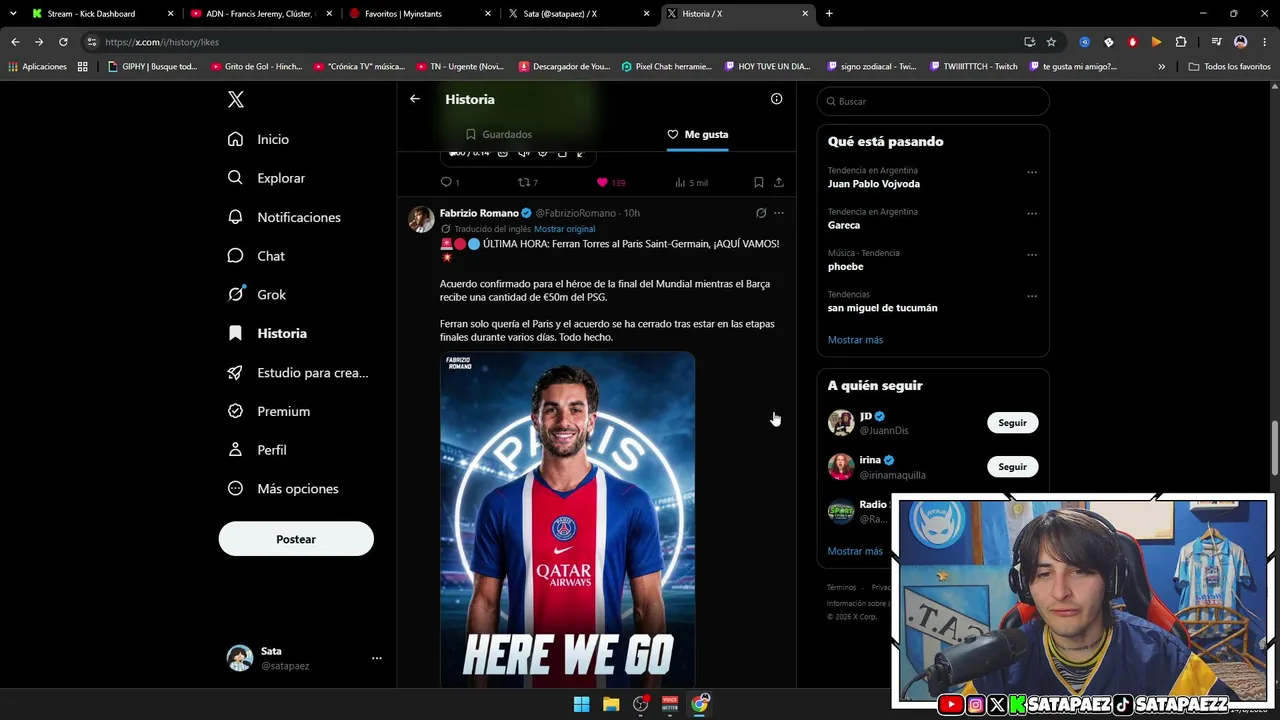This screenshot has width=1280, height=720.
Task: Click Mostrar más under trends
Action: point(855,340)
